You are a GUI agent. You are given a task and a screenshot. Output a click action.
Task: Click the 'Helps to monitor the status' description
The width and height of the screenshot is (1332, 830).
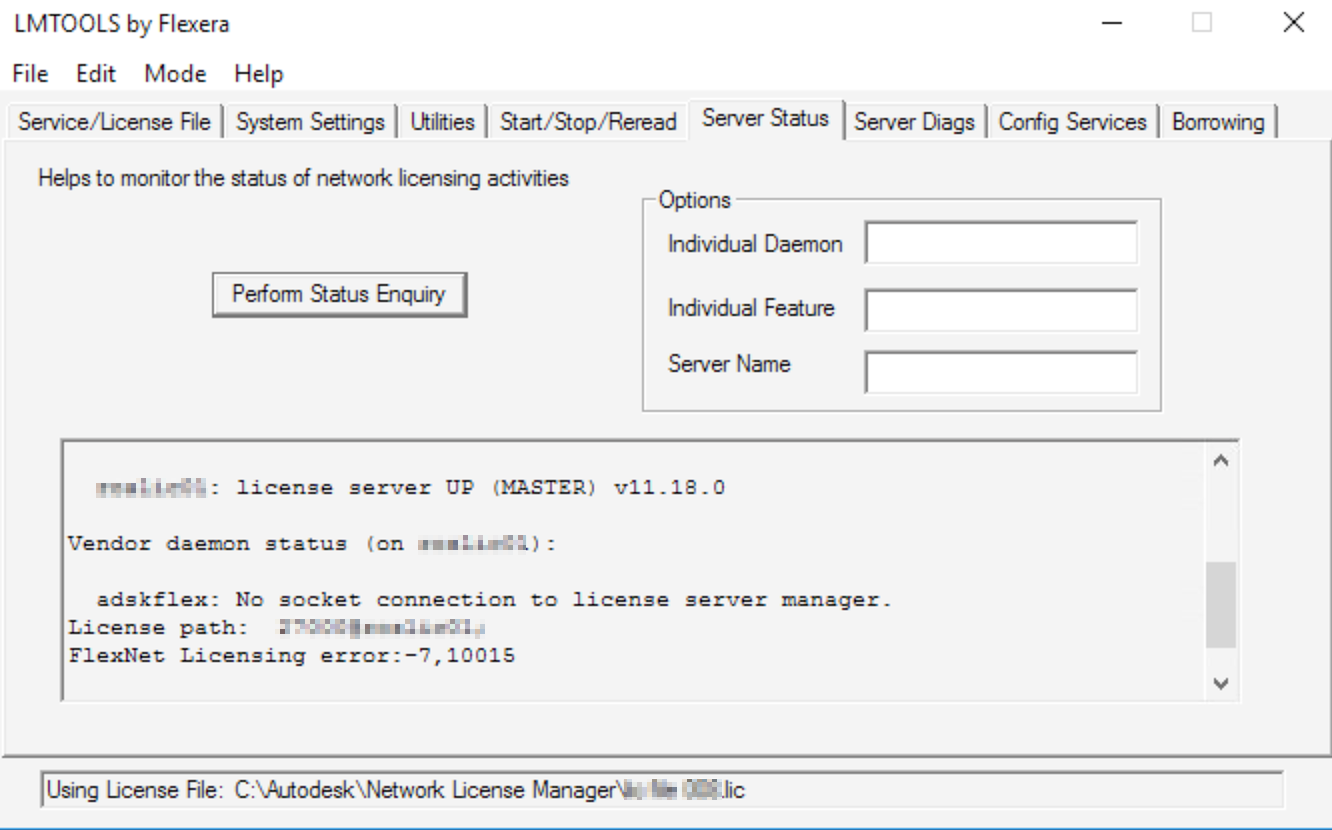[304, 179]
